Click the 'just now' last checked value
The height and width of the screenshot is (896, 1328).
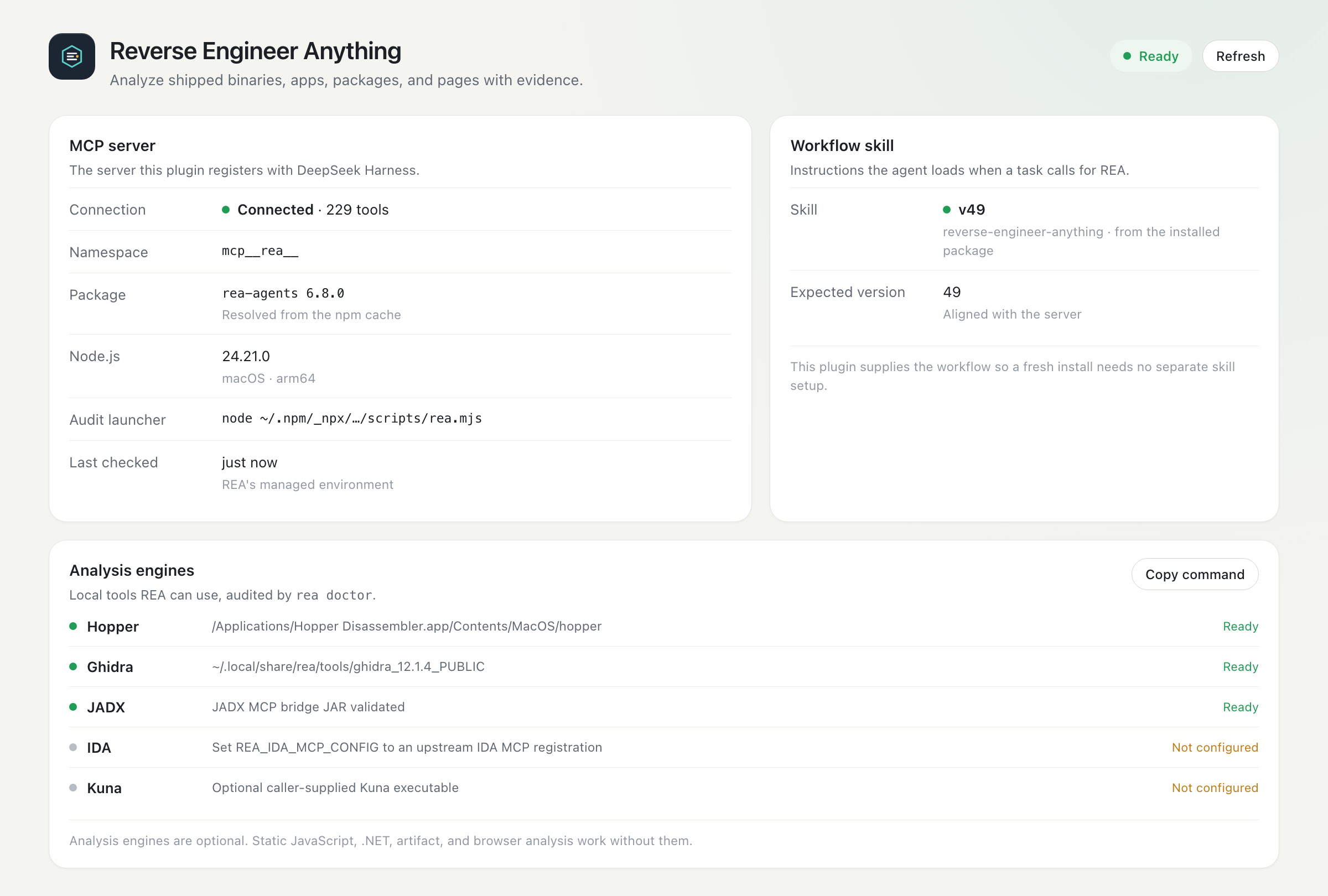click(x=249, y=462)
